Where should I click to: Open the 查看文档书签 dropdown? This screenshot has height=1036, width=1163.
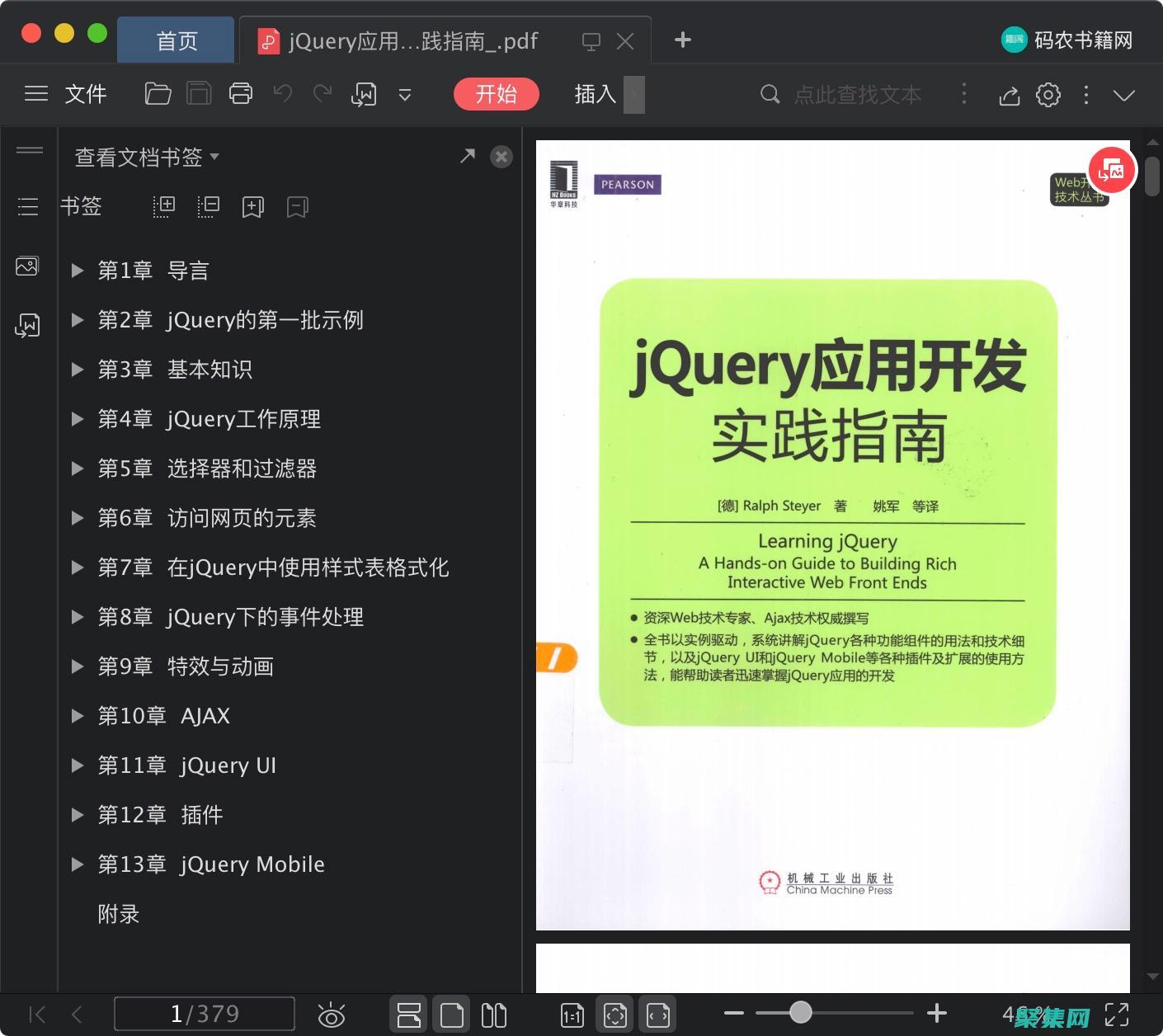144,157
